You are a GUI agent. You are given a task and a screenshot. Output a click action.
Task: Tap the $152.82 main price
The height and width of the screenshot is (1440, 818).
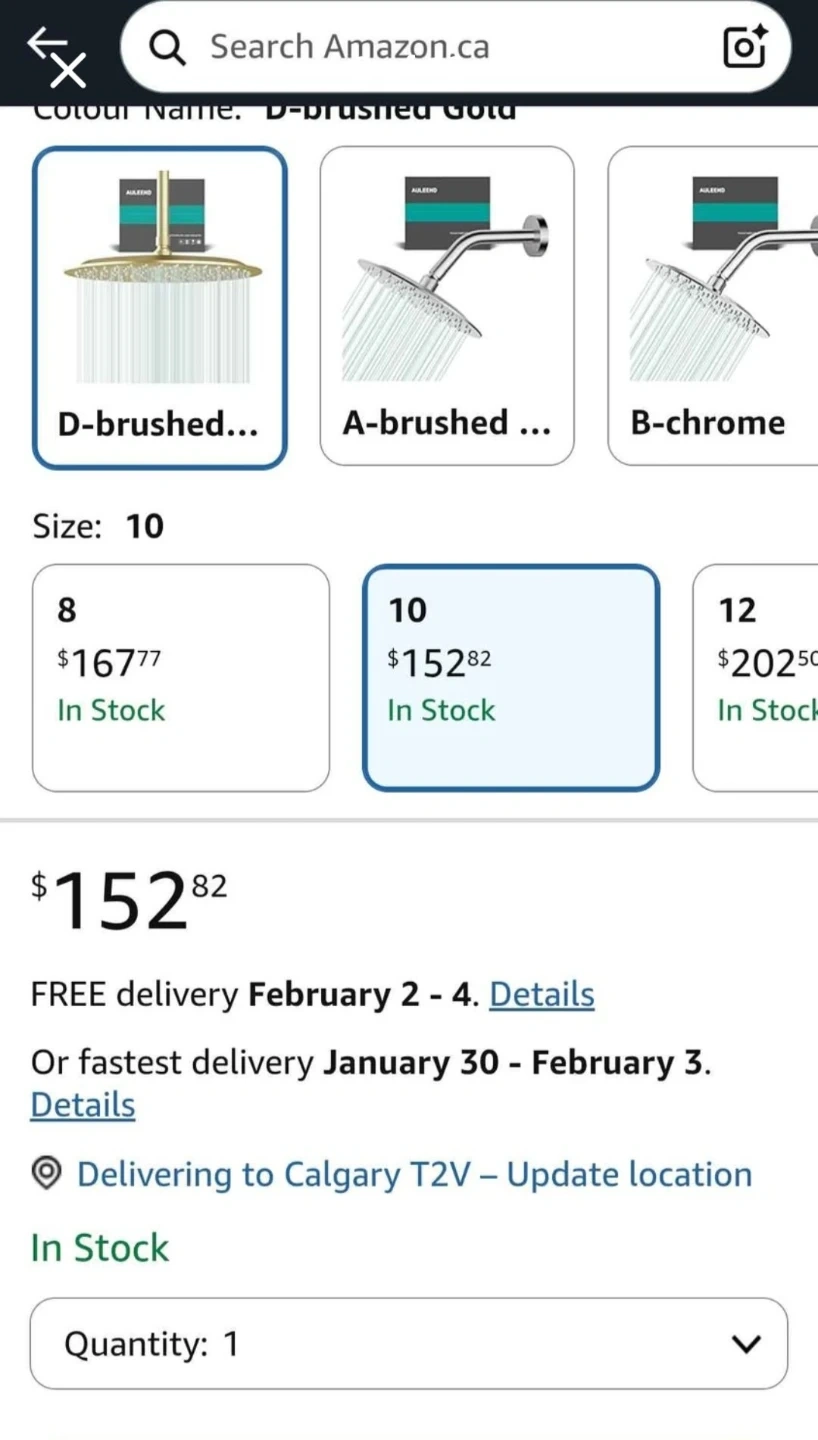(x=130, y=900)
